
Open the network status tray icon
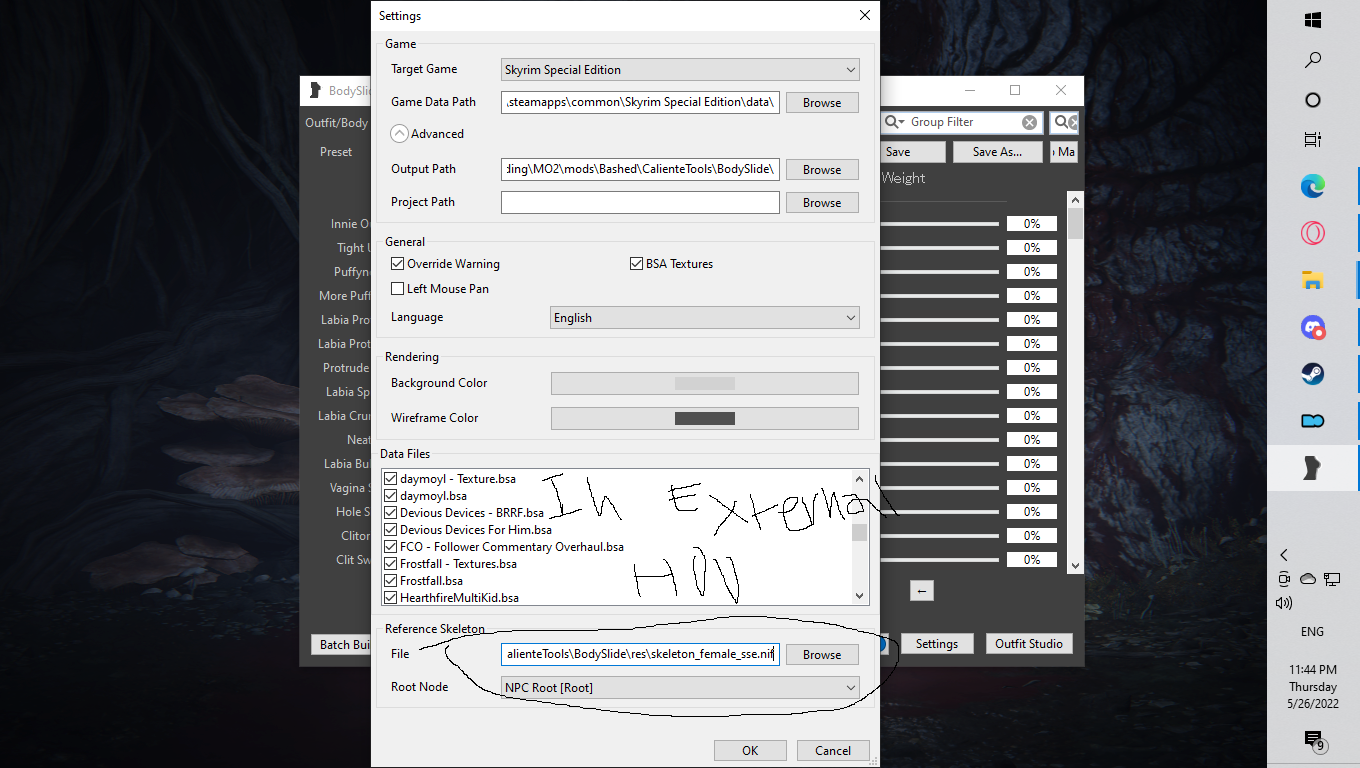coord(1332,579)
